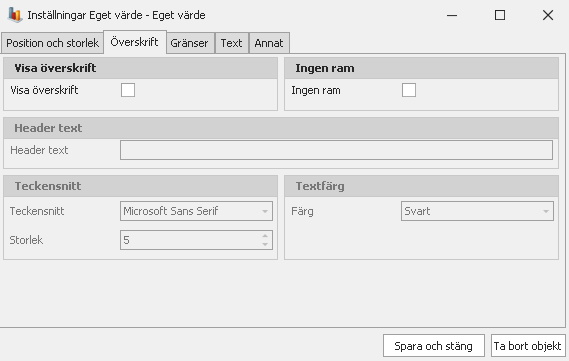This screenshot has height=361, width=569.
Task: Click the Svart color value box
Action: [x=477, y=211]
